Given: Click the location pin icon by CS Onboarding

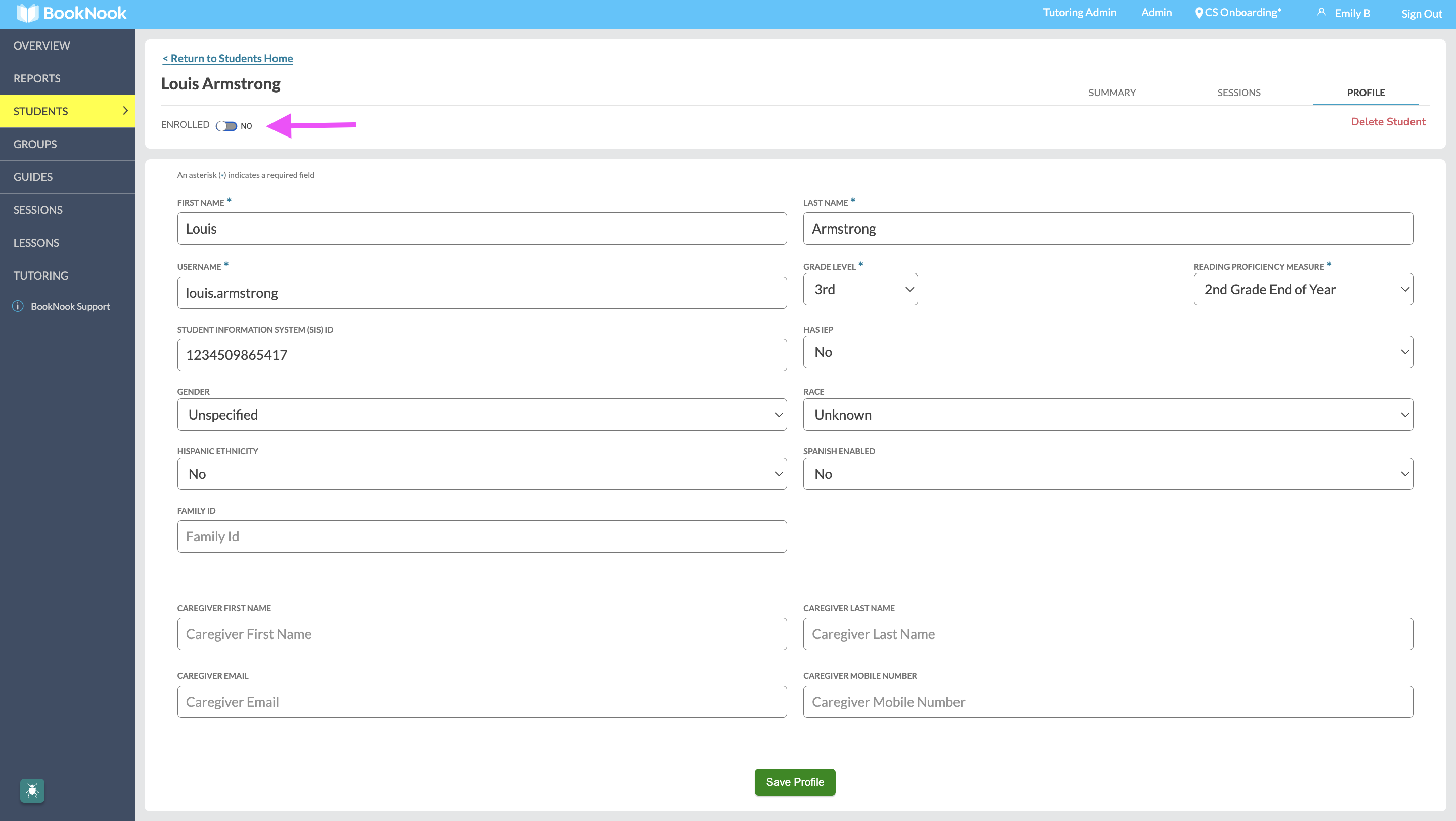Looking at the screenshot, I should point(1198,13).
